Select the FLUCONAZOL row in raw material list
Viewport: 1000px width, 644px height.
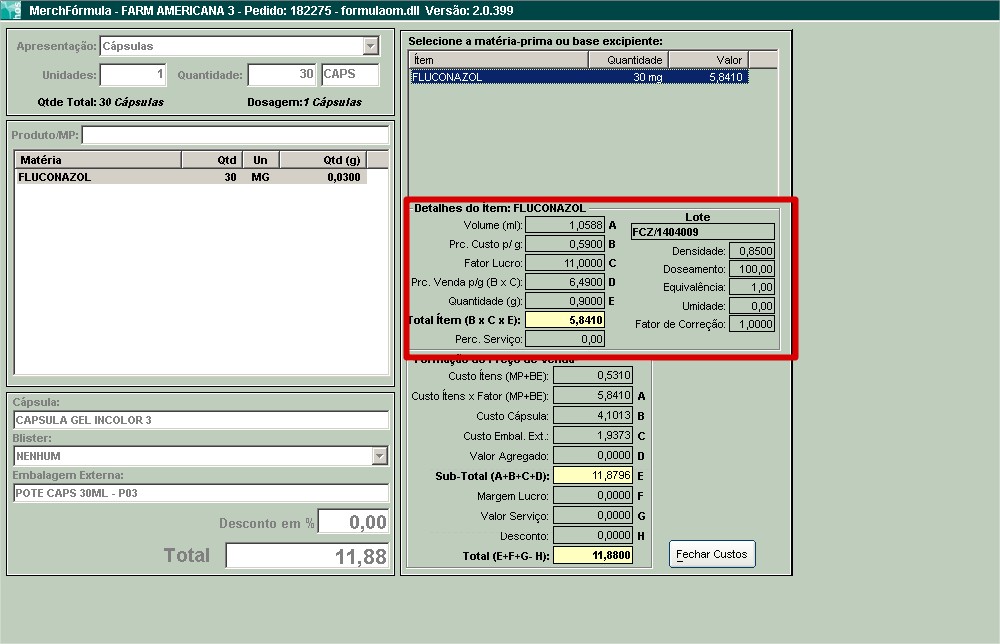coord(578,76)
